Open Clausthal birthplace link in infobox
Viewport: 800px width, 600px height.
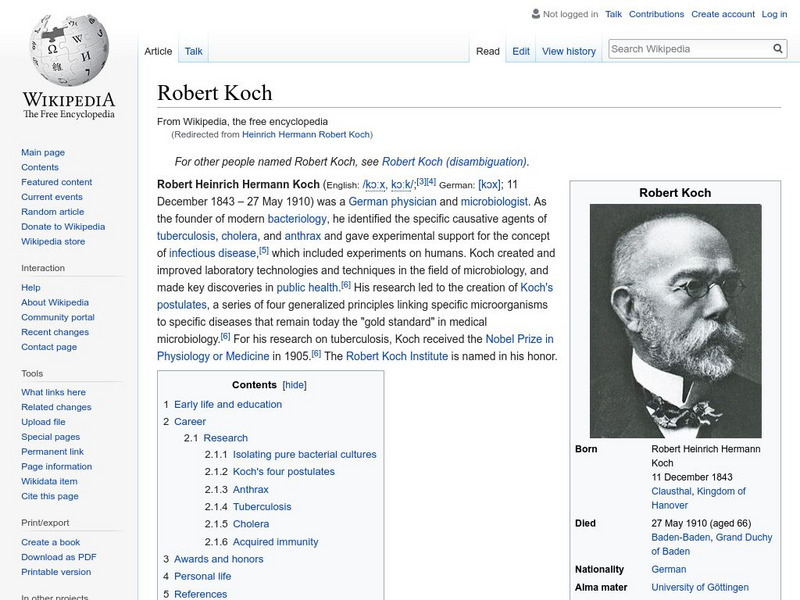671,491
